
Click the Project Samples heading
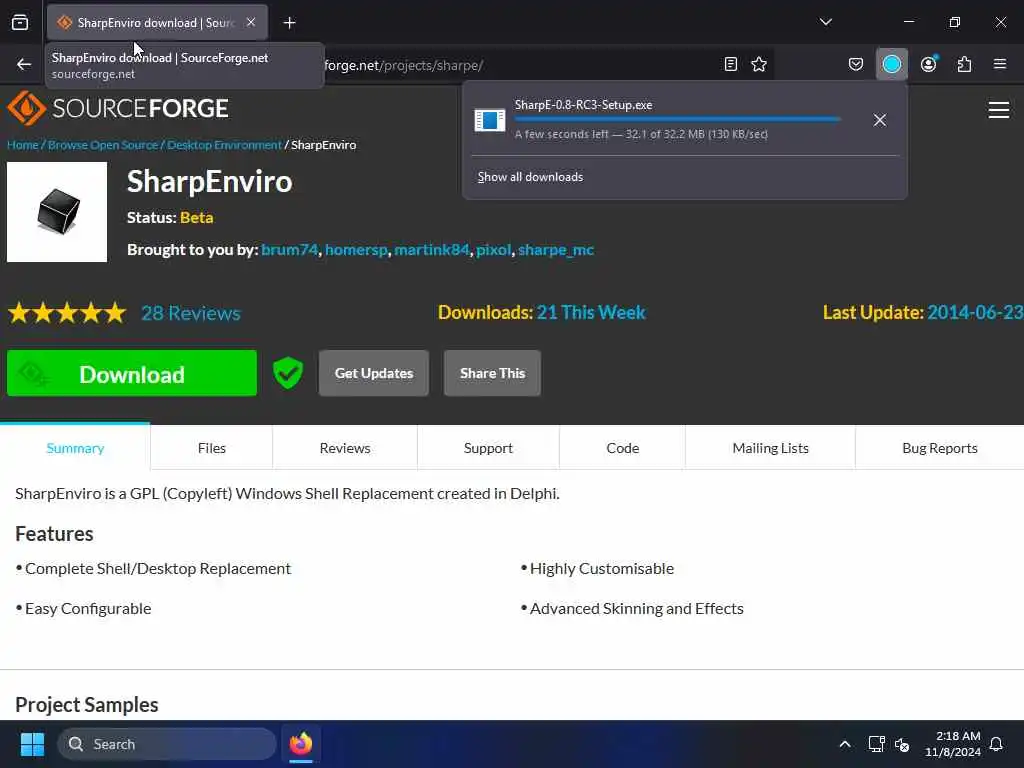87,705
